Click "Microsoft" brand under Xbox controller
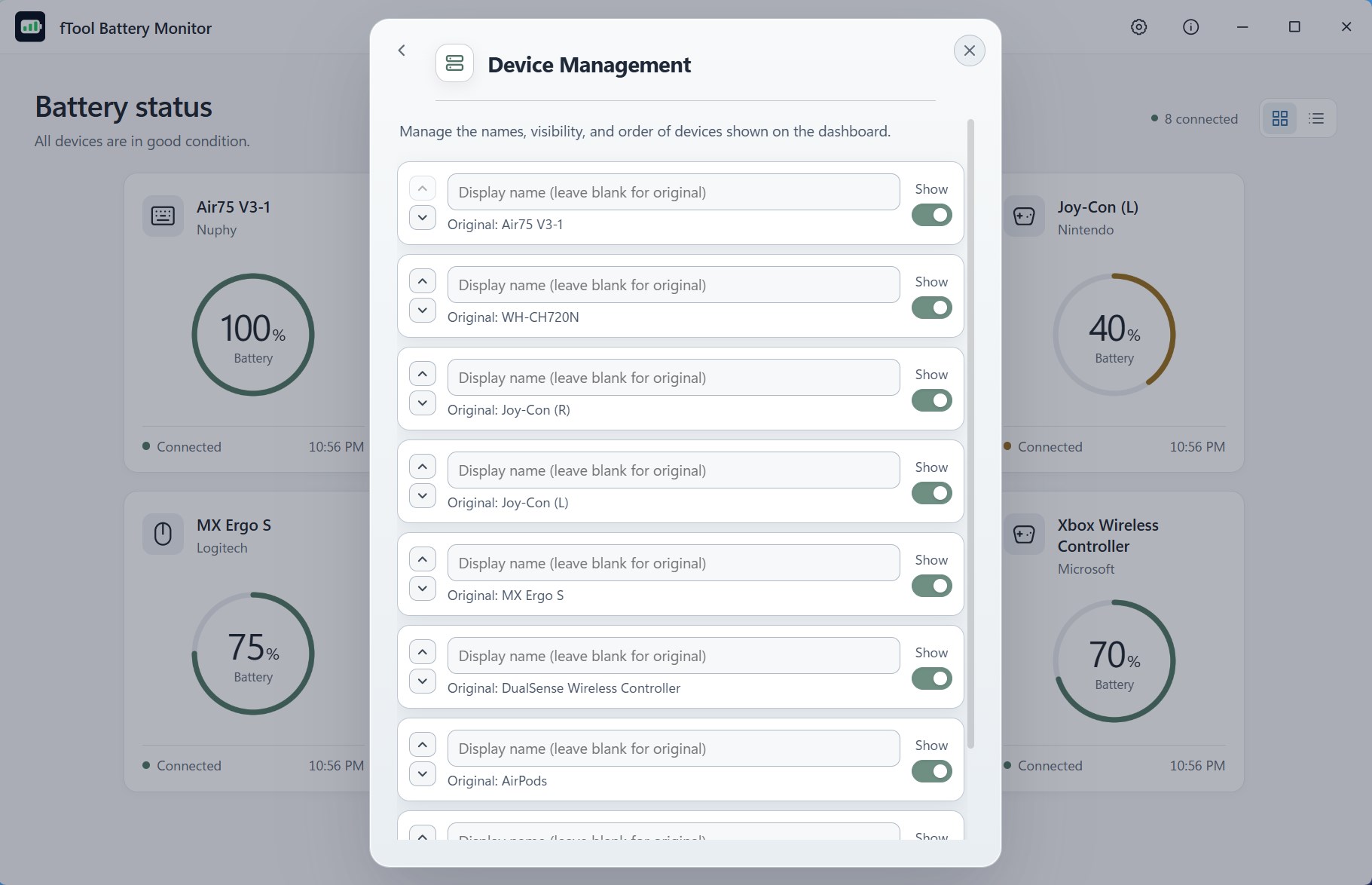The height and width of the screenshot is (885, 1372). (1086, 569)
